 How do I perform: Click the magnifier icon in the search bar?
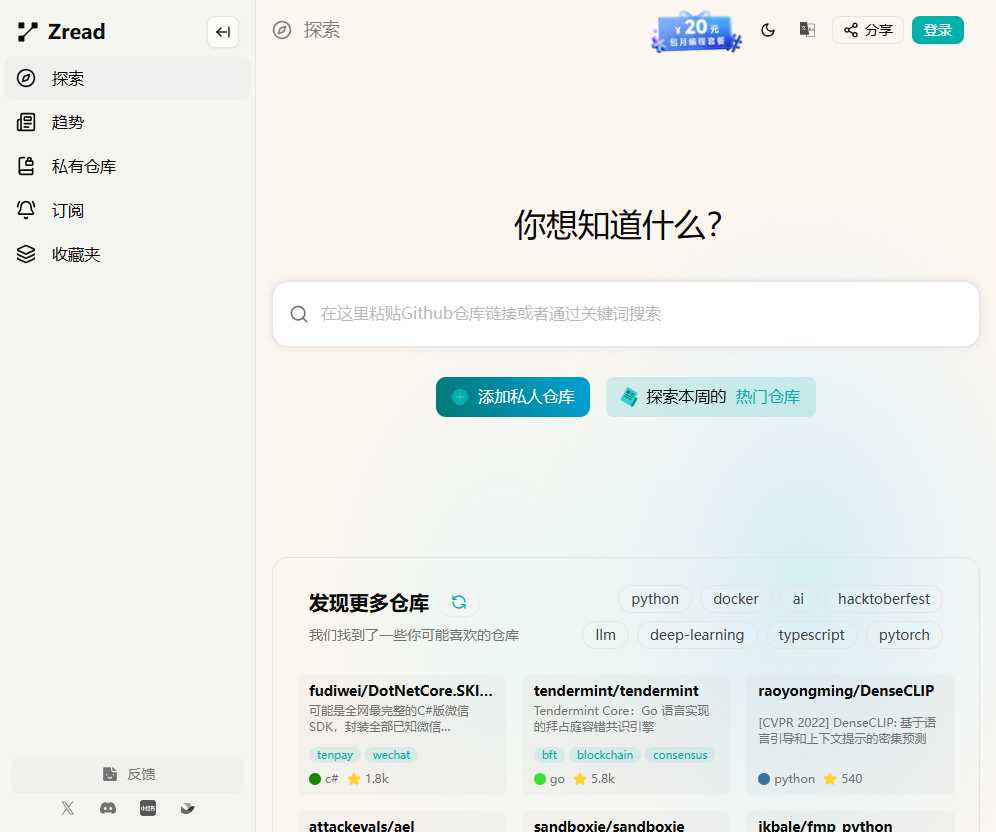point(299,313)
